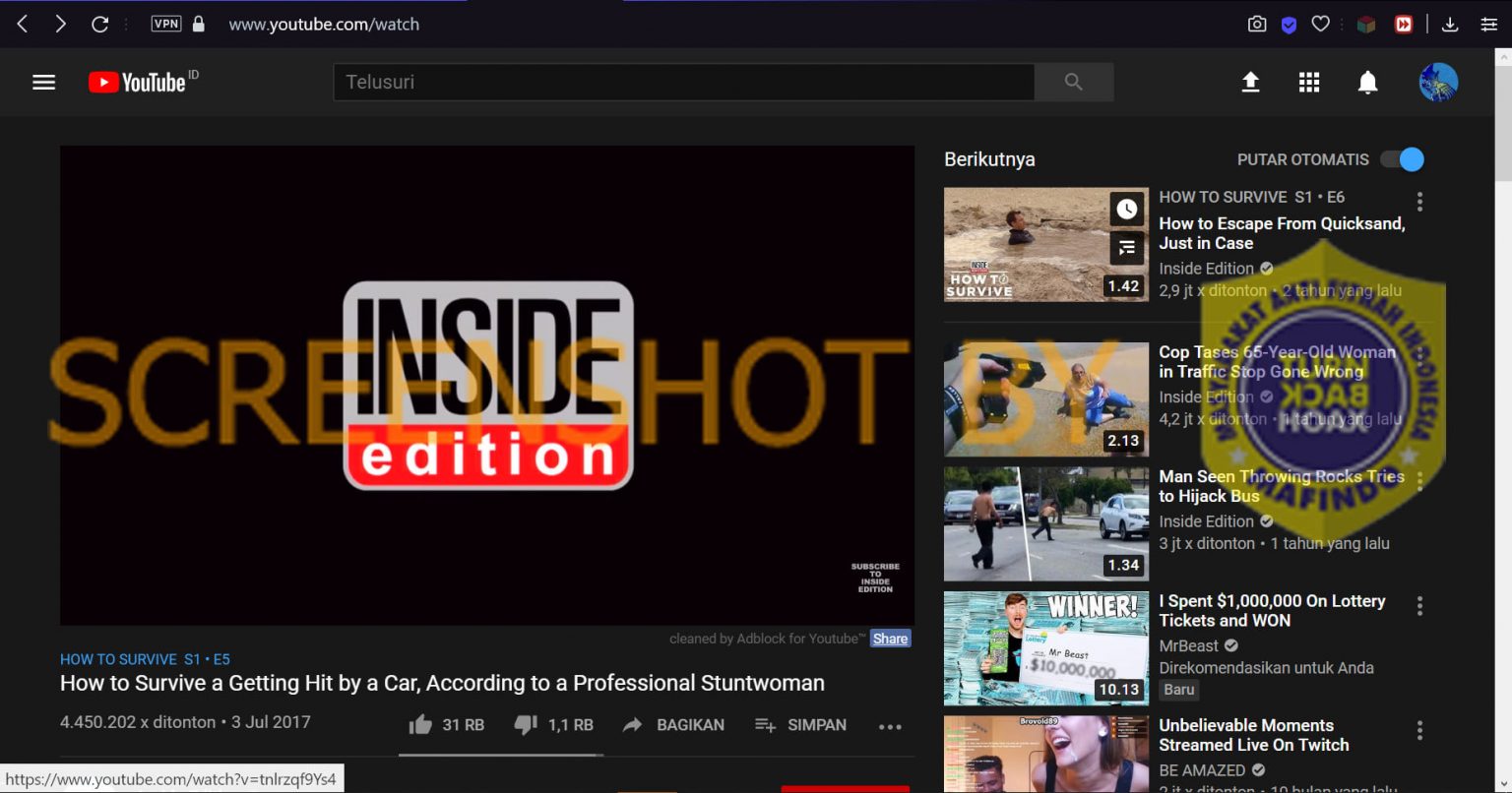This screenshot has width=1512, height=793.
Task: Open title How to Escape From Quicksand
Action: point(1282,233)
